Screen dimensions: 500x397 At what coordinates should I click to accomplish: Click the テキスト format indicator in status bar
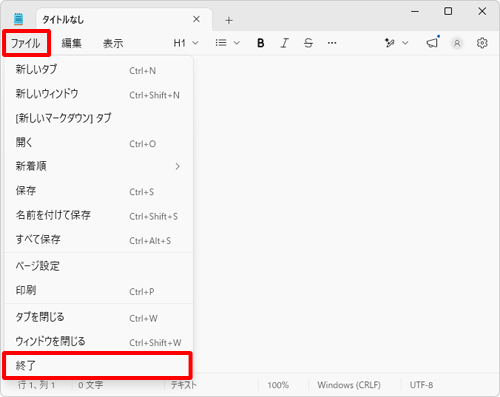184,385
